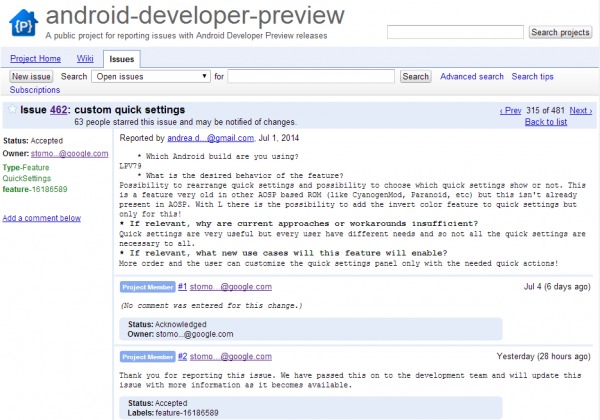
Task: Click the '315 of 481' counter text
Action: pyautogui.click(x=545, y=111)
